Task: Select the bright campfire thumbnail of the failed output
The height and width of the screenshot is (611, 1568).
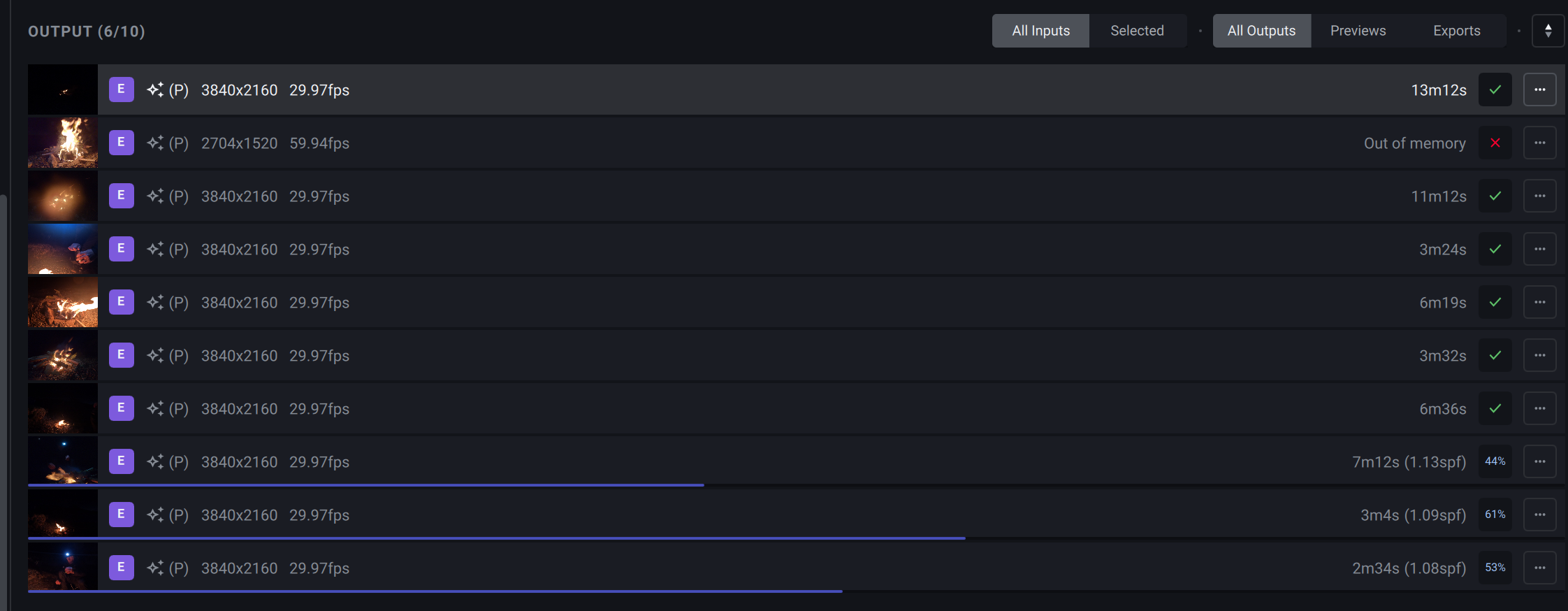Action: coord(63,143)
